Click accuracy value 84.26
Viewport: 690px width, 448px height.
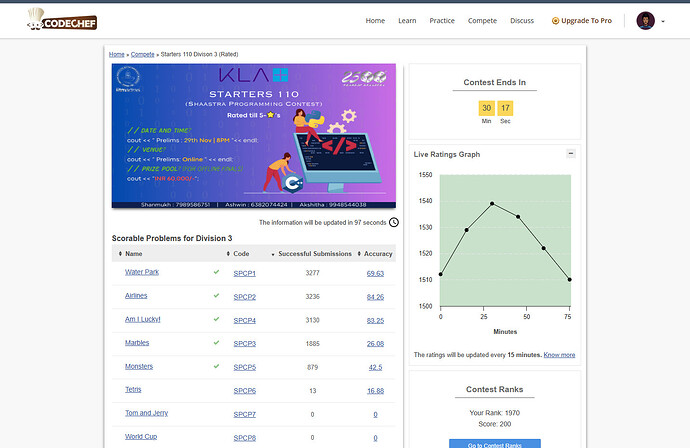(375, 297)
